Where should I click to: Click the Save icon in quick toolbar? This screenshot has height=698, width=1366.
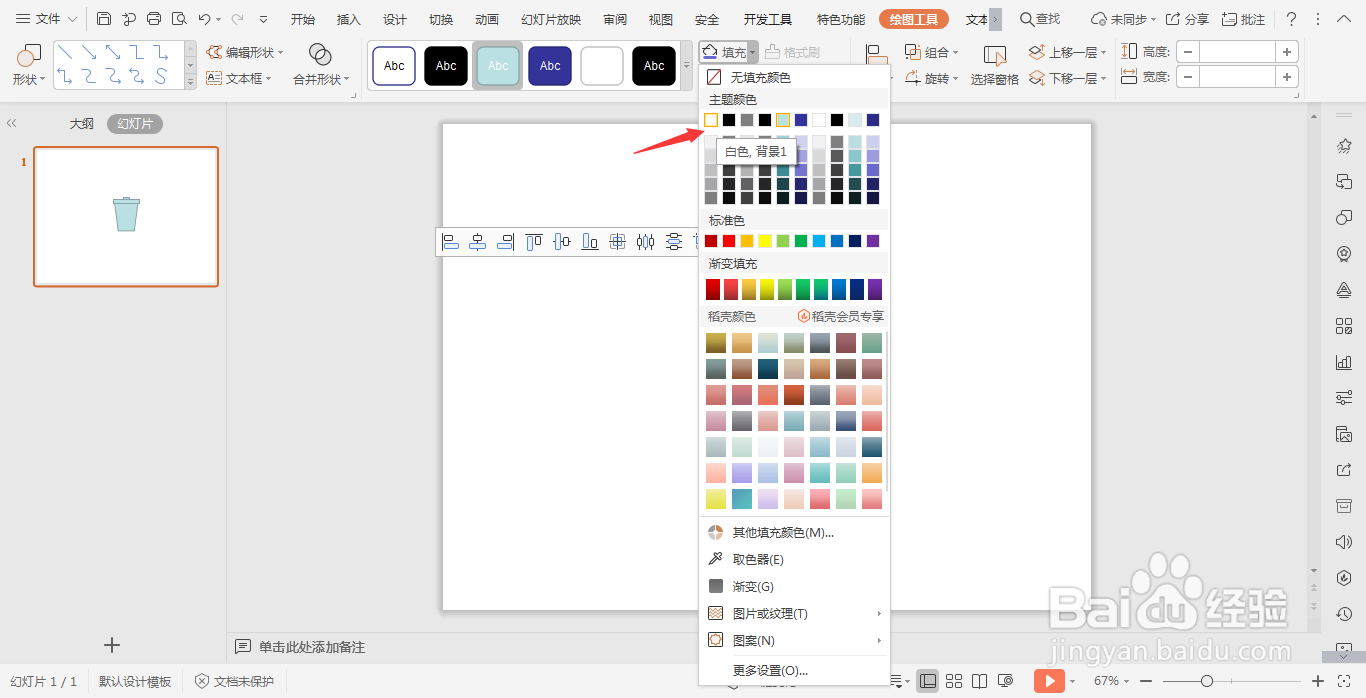104,19
